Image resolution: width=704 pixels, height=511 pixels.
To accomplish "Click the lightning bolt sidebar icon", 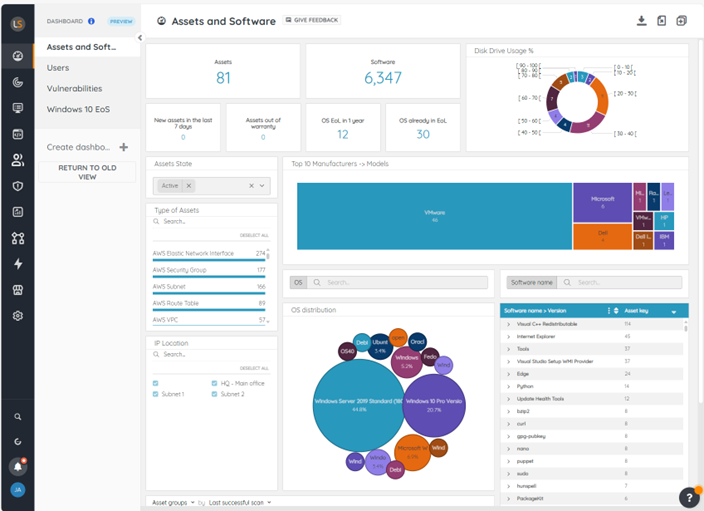I will click(x=17, y=264).
